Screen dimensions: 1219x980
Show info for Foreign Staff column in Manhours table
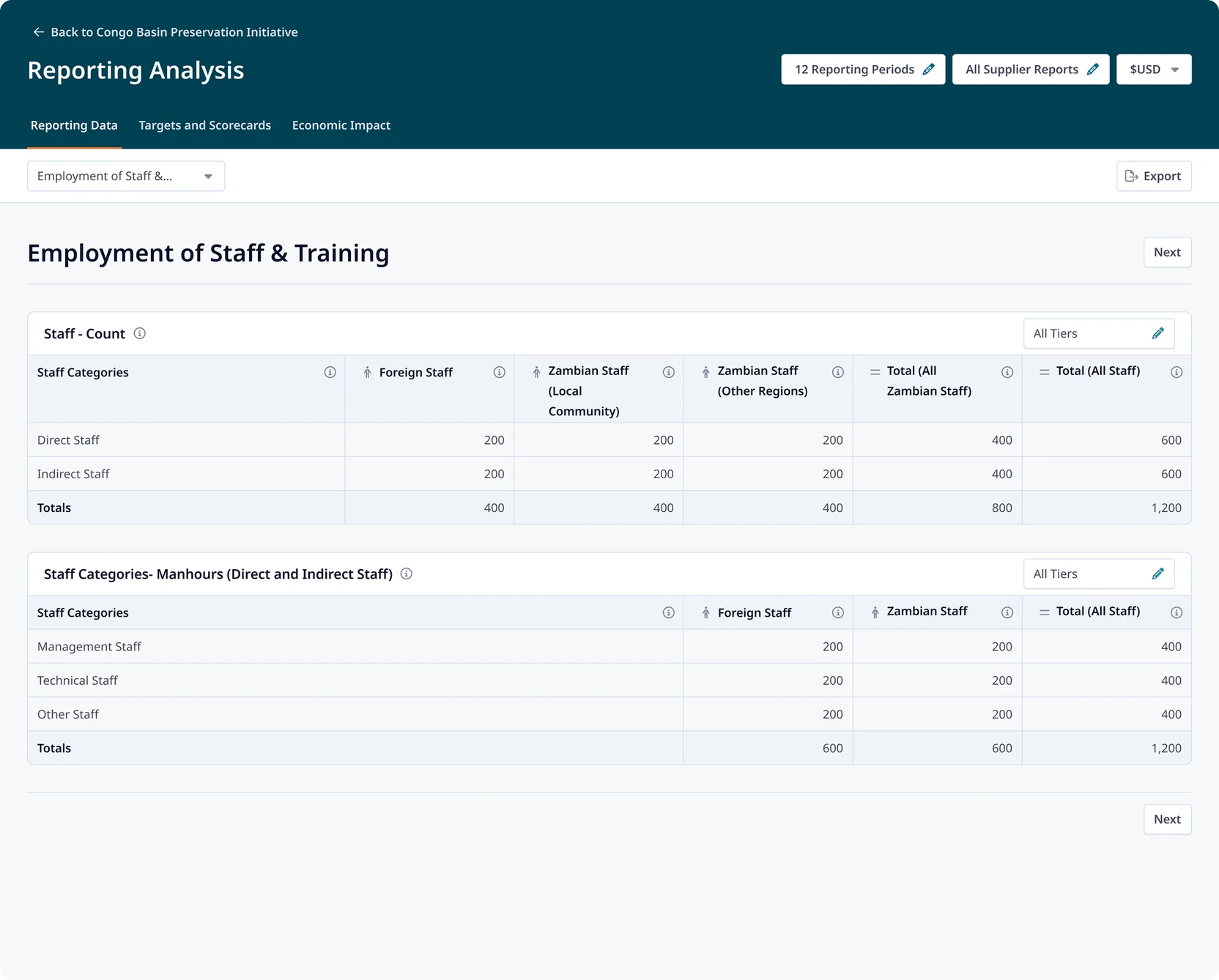click(x=838, y=612)
